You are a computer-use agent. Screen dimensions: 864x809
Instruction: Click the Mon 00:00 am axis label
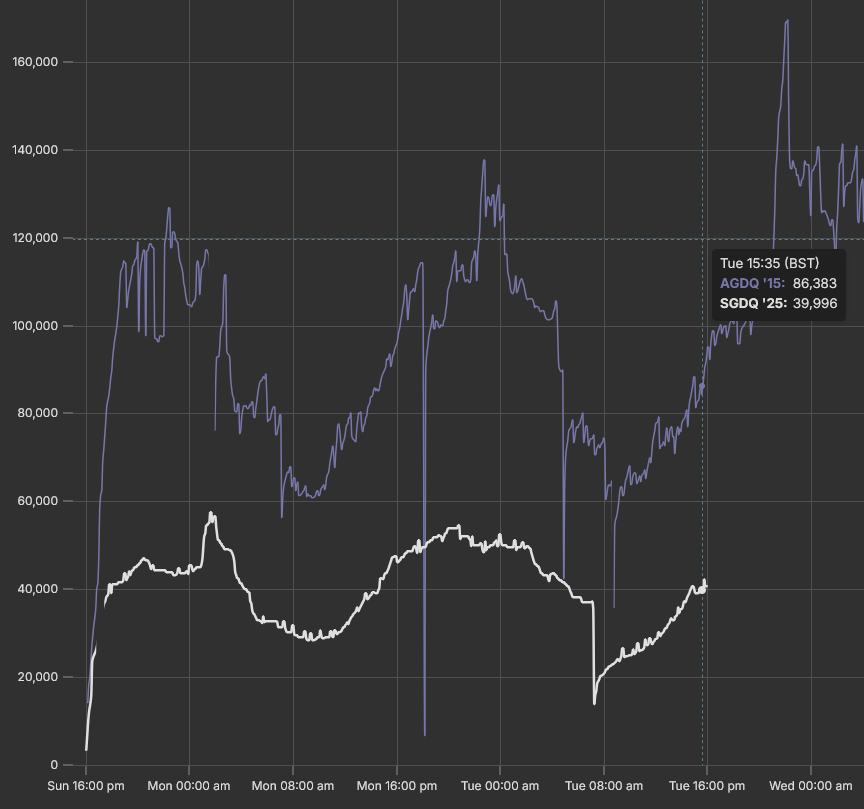coord(189,786)
